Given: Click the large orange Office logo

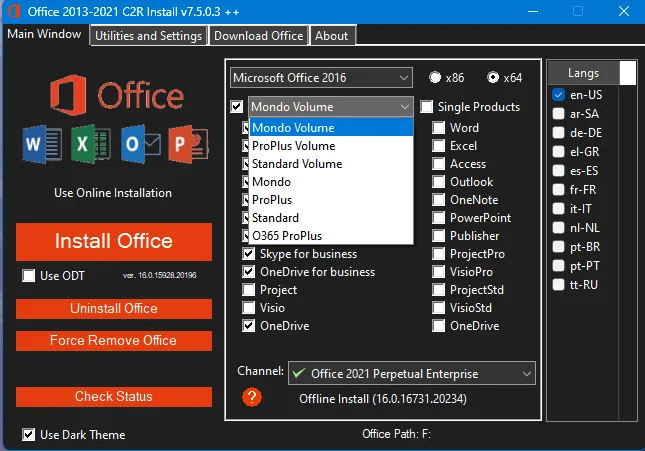Looking at the screenshot, I should point(117,95).
